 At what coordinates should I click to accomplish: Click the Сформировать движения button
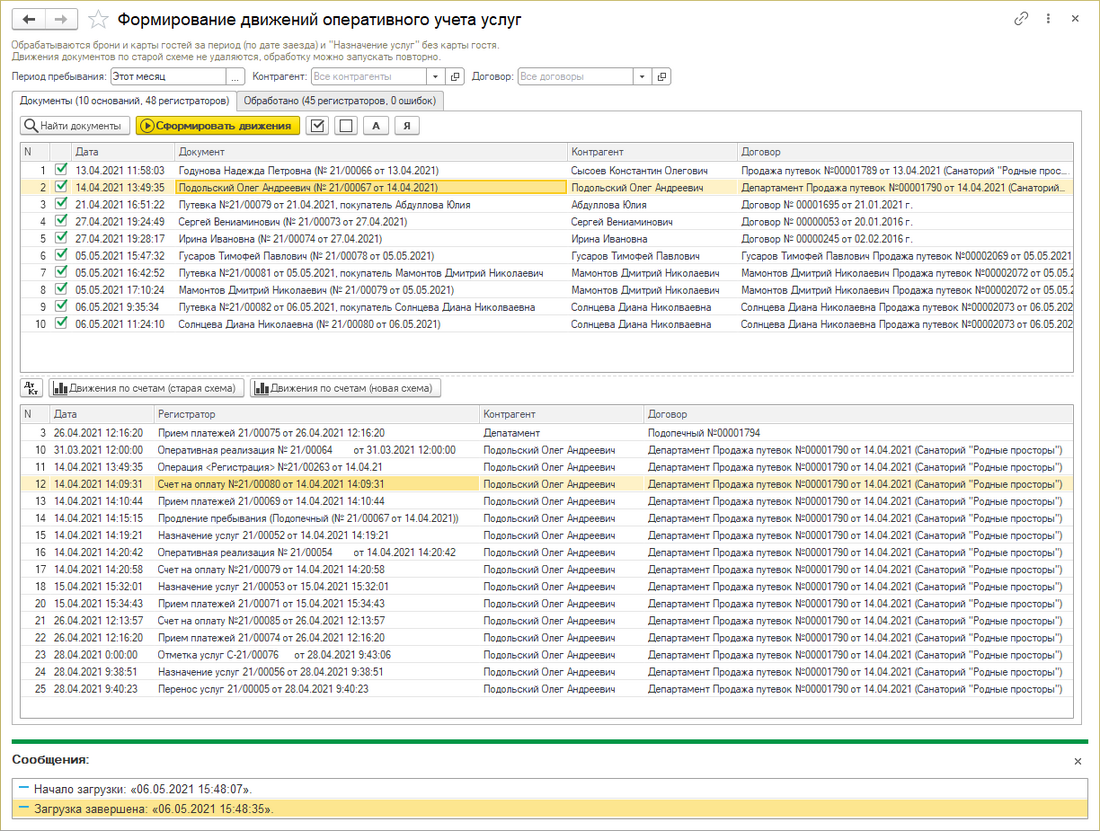pos(218,126)
